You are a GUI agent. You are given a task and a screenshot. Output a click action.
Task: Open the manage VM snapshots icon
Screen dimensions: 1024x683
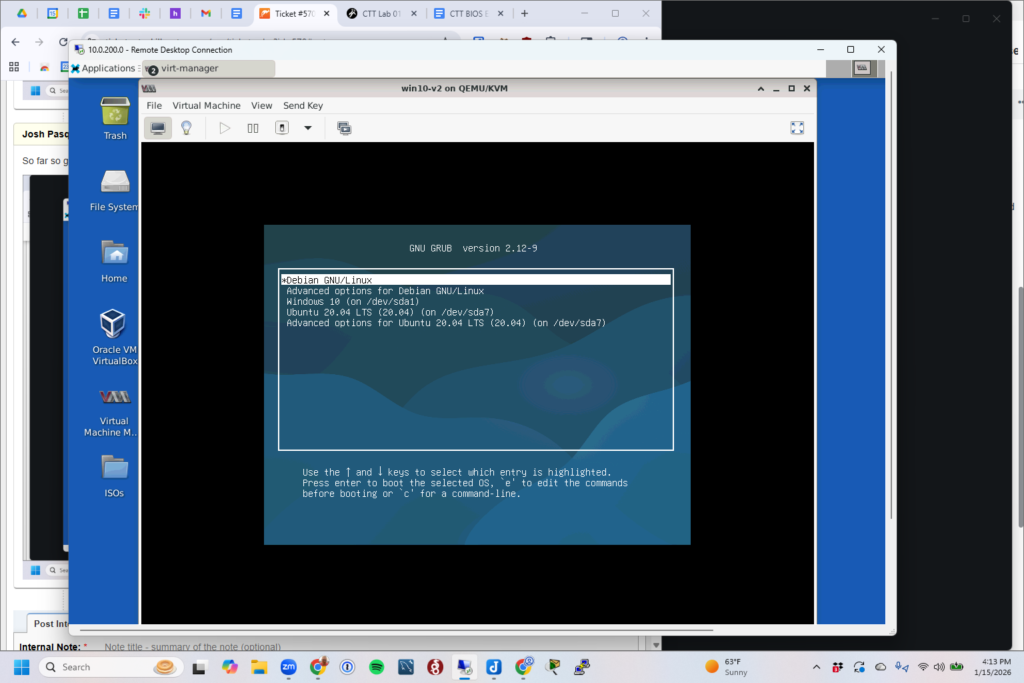click(x=344, y=128)
